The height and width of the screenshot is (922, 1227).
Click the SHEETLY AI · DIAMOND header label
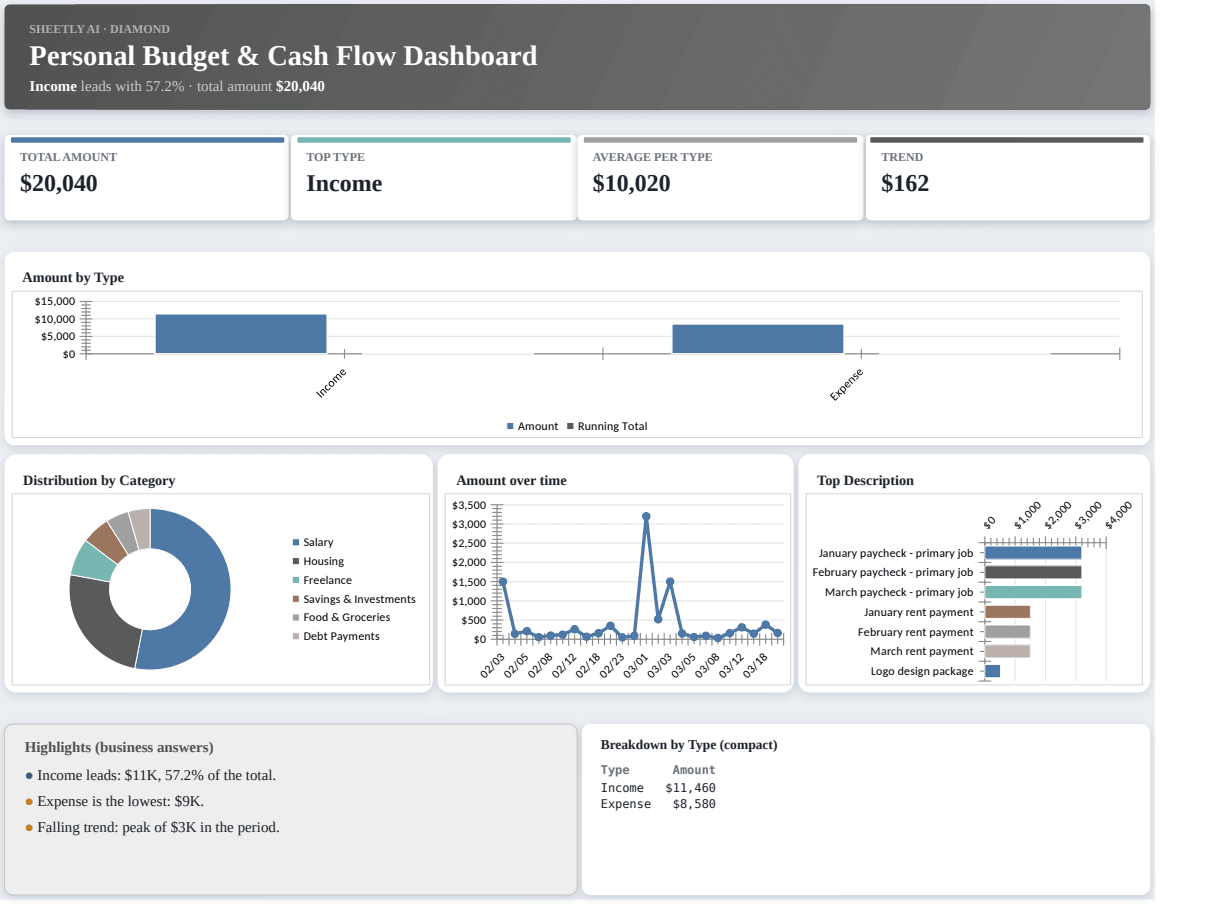(x=99, y=29)
